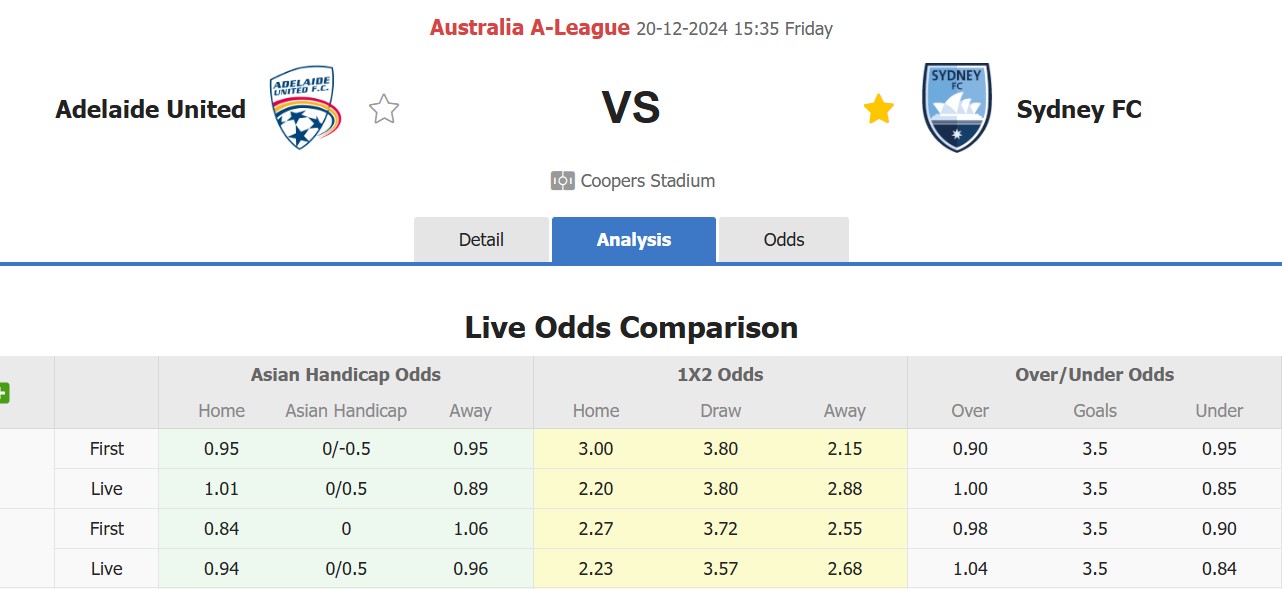Switch to the Detail tab
The width and height of the screenshot is (1282, 589).
[x=481, y=239]
